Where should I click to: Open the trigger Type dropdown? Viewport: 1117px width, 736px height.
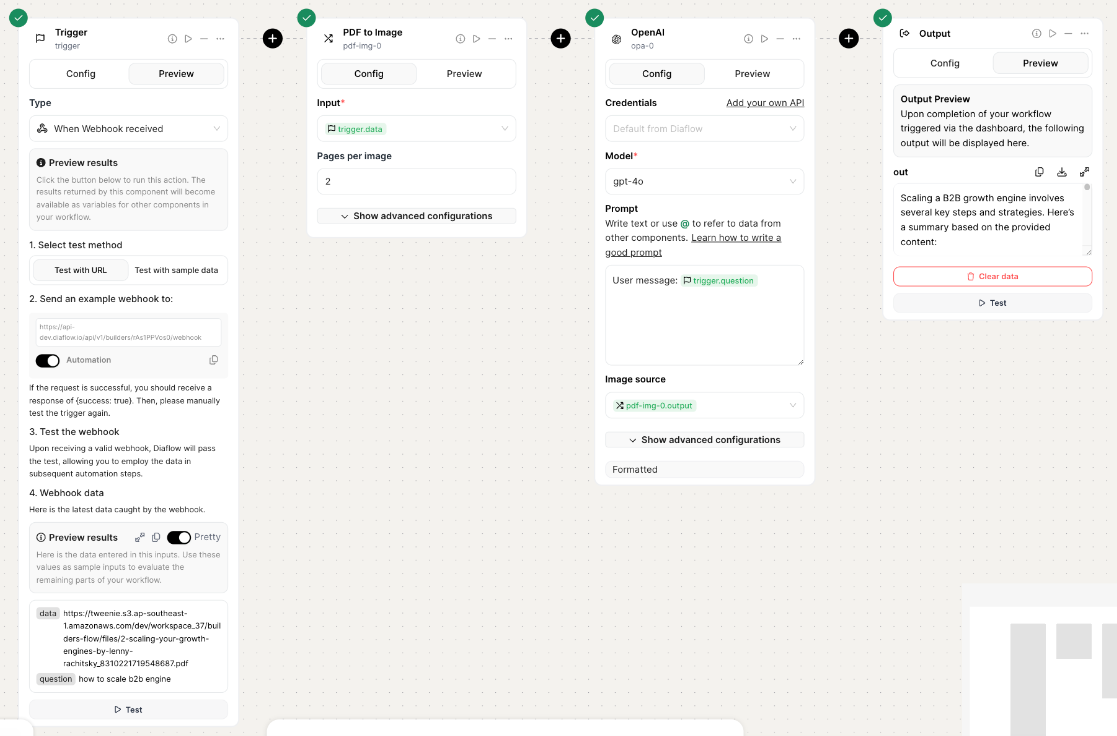click(x=128, y=129)
